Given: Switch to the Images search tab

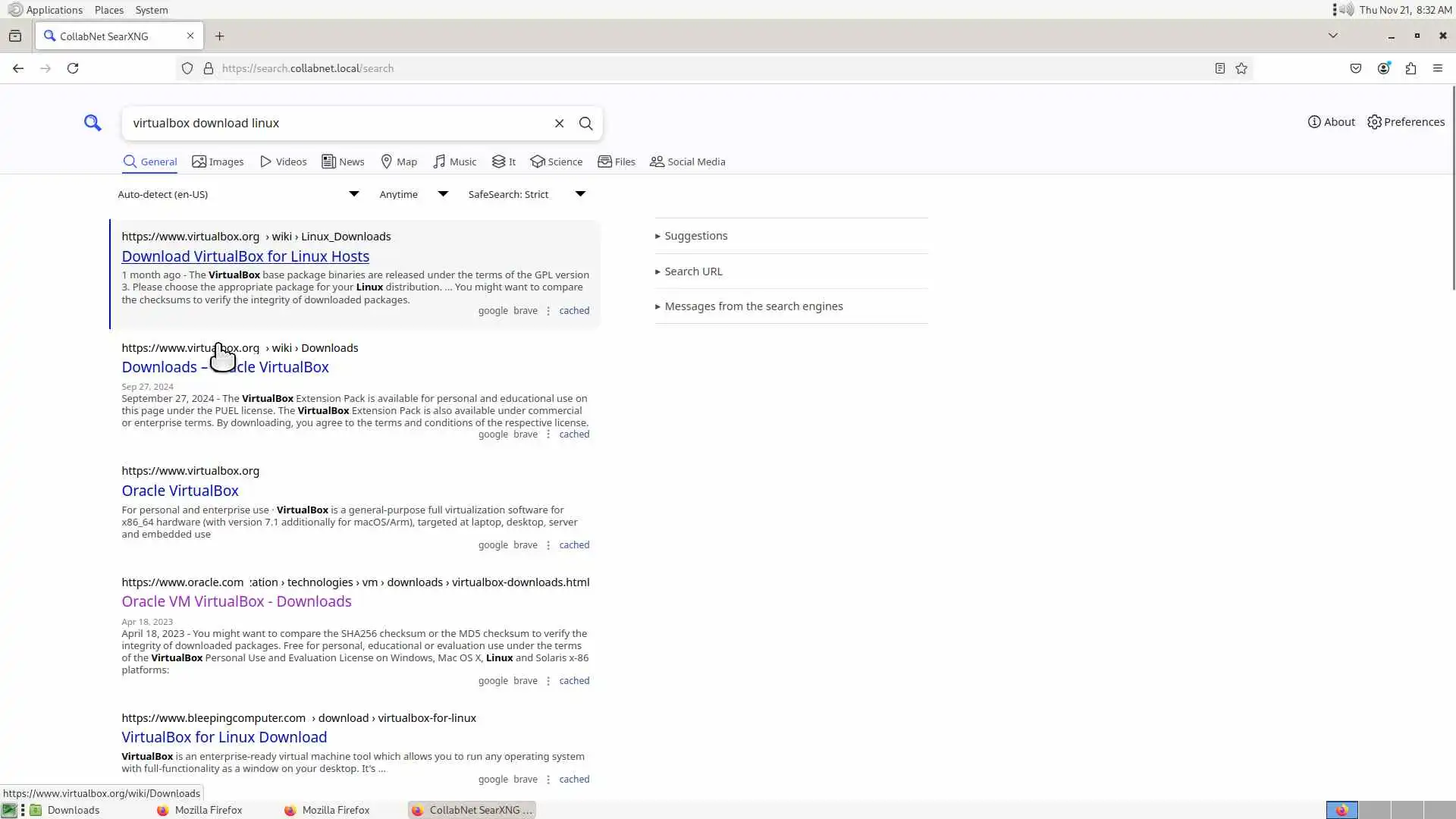Looking at the screenshot, I should [x=218, y=162].
